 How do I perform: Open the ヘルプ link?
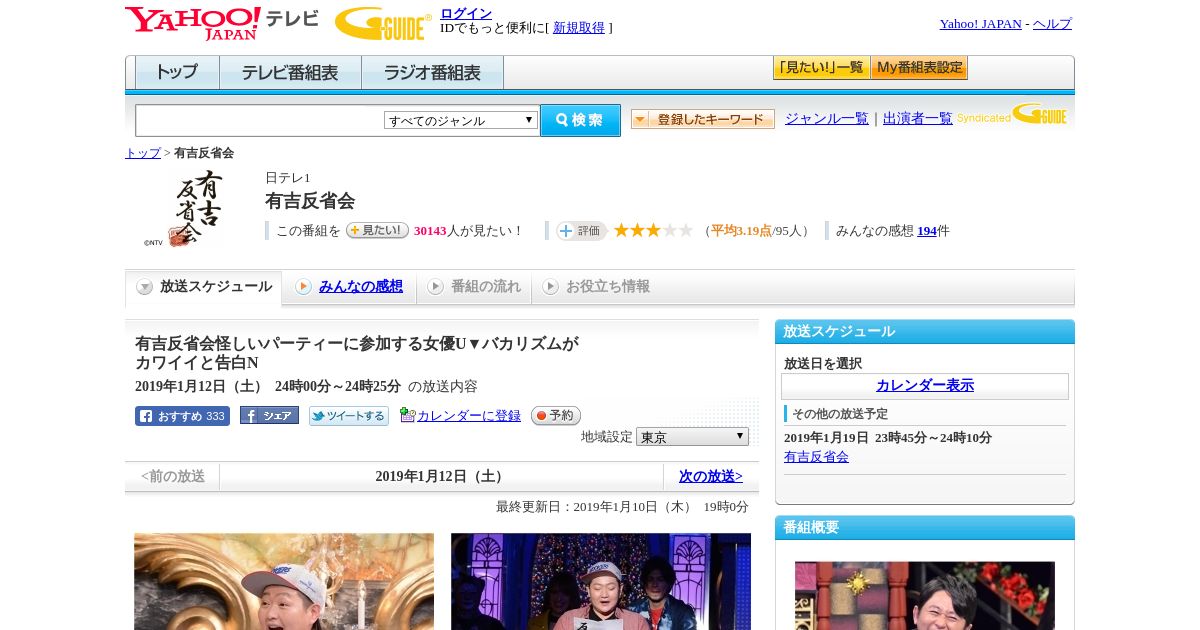coord(1052,24)
